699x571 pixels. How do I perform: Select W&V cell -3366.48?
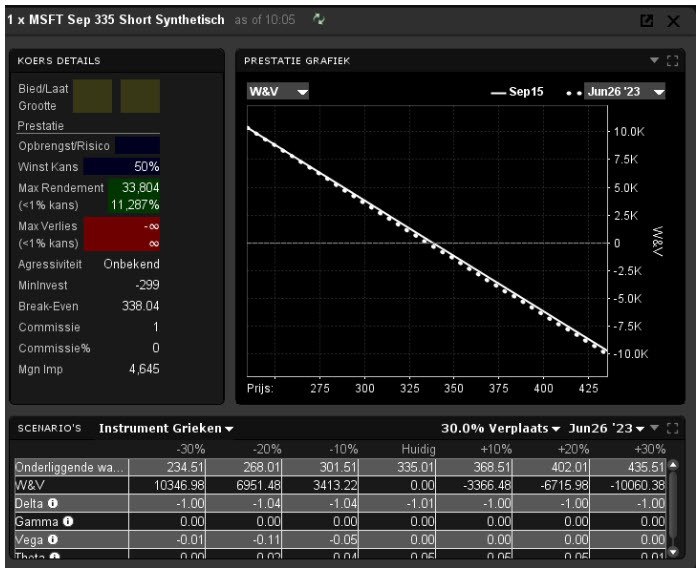474,485
